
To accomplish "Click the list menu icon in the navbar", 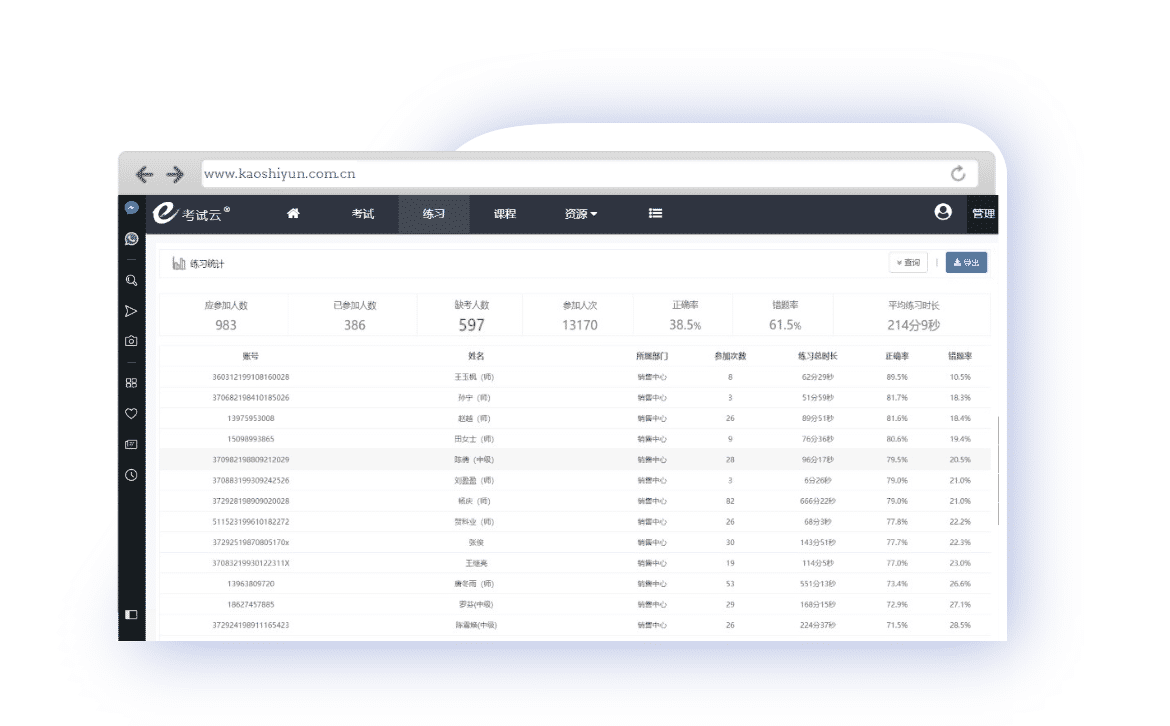I will pos(655,213).
